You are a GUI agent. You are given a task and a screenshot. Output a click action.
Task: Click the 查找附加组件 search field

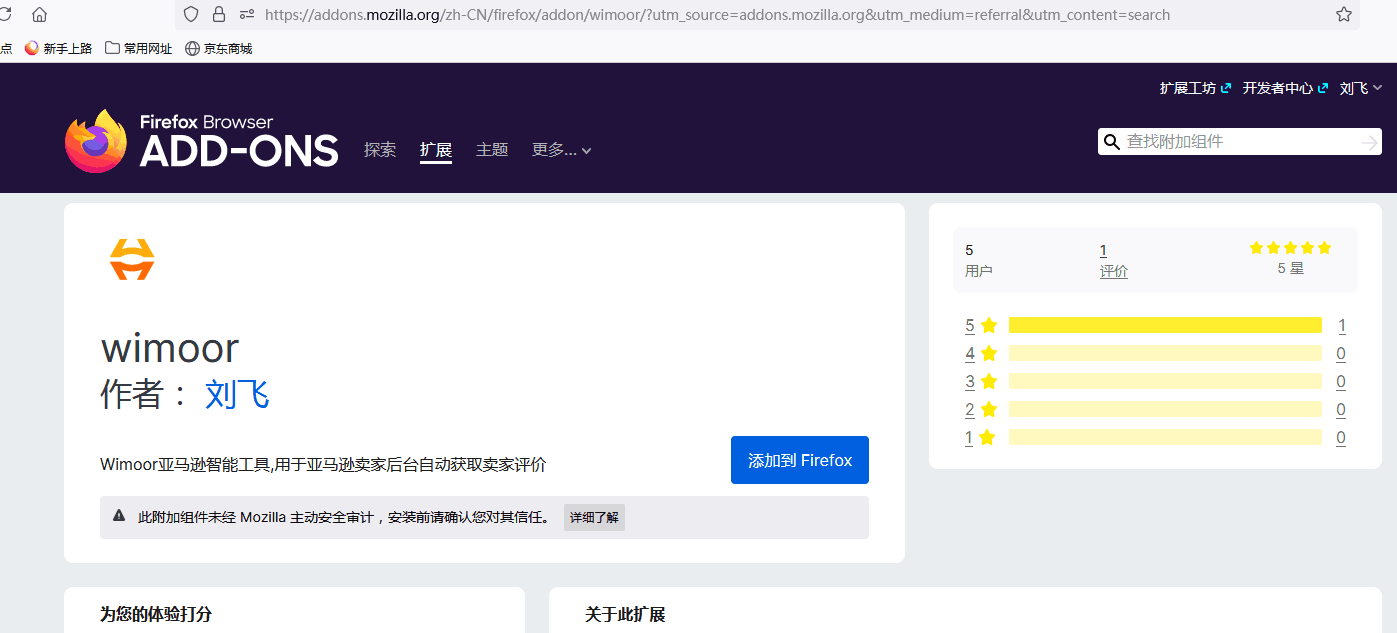[1240, 142]
